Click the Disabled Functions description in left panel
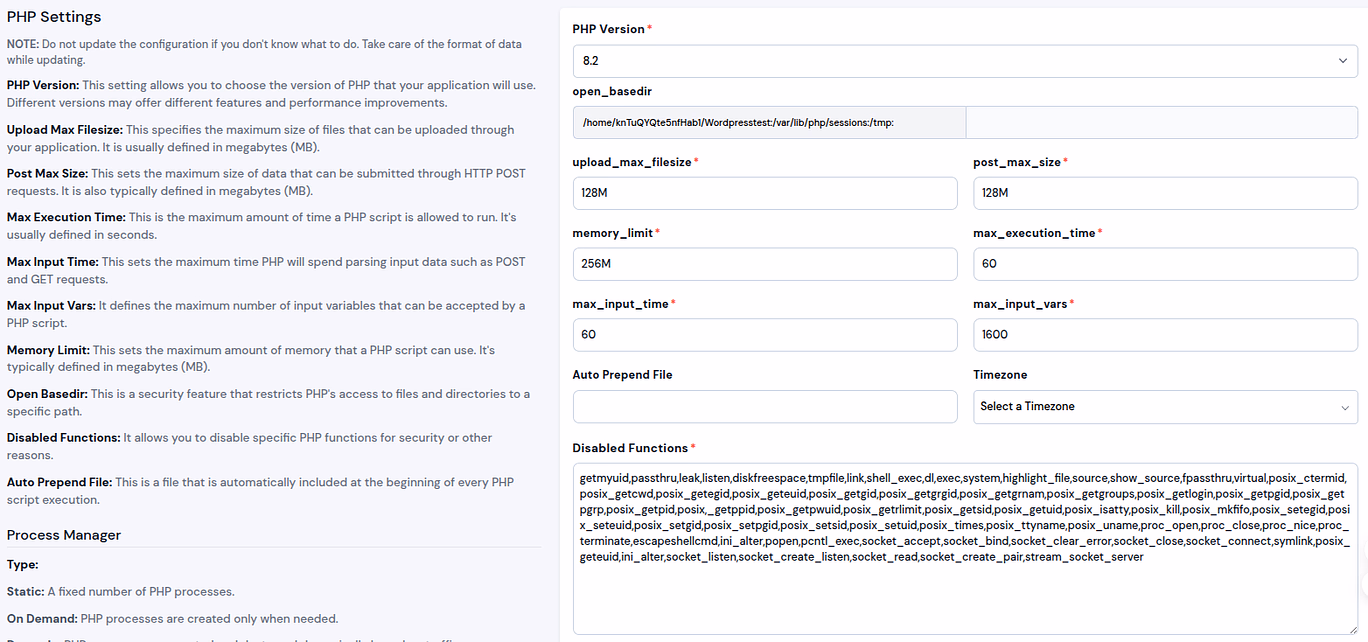Image resolution: width=1368 pixels, height=642 pixels. pyautogui.click(x=250, y=446)
